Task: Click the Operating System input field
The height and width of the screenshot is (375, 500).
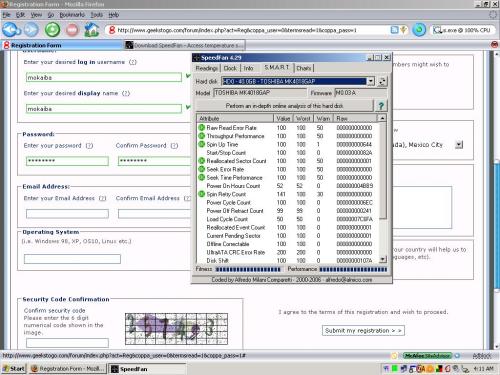Action: 72,259
